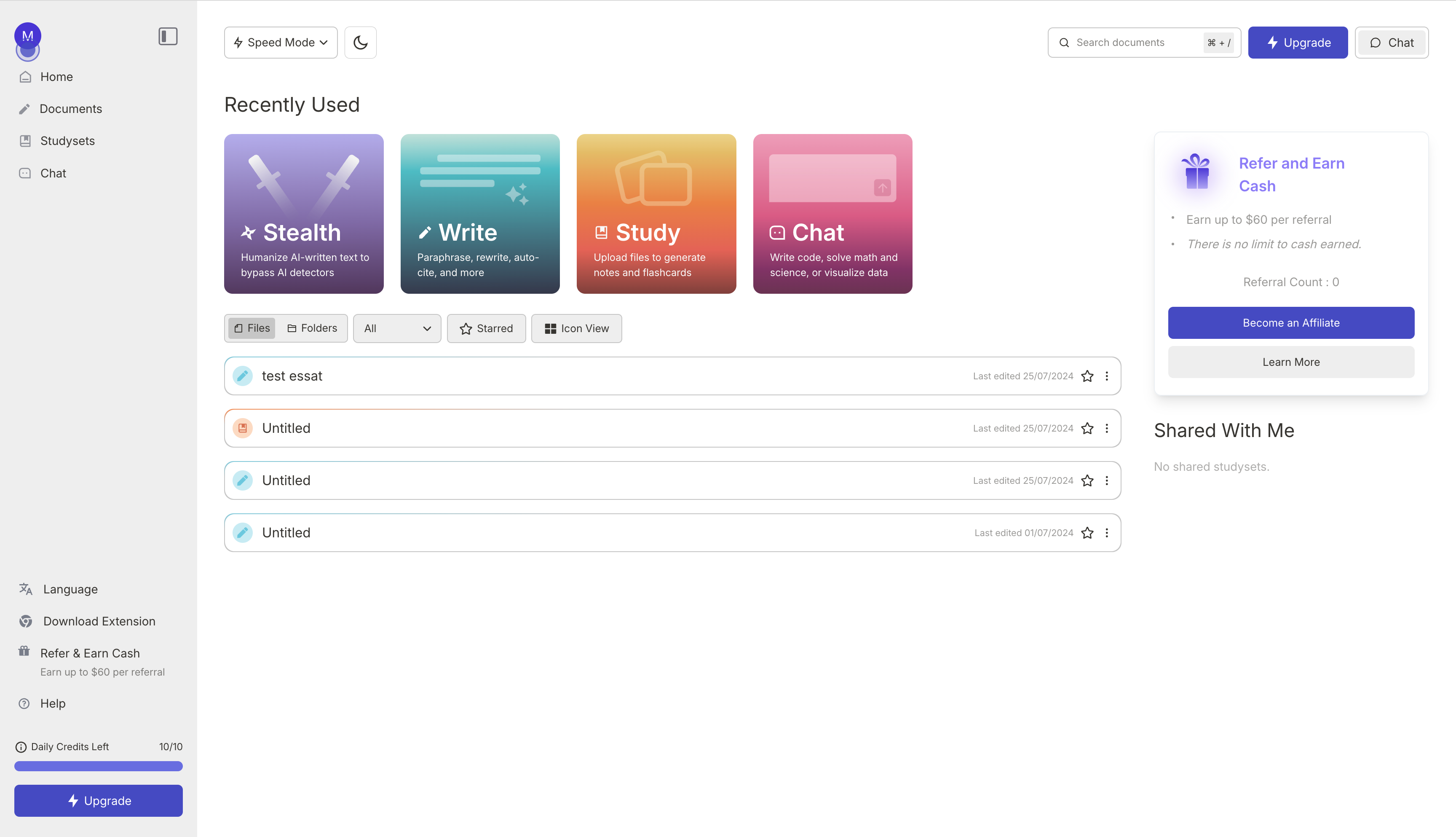Open three-dot menu for test essat
This screenshot has width=1456, height=837.
pyautogui.click(x=1107, y=376)
